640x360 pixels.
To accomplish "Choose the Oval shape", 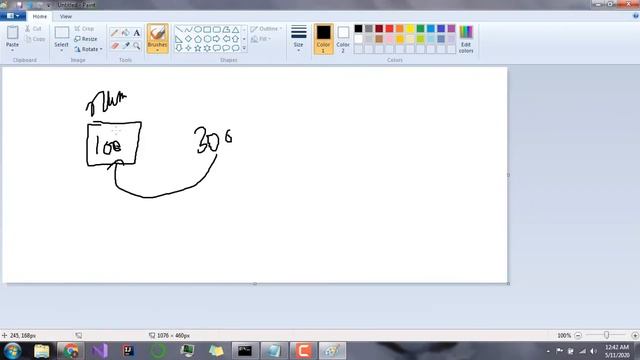I will (198, 30).
